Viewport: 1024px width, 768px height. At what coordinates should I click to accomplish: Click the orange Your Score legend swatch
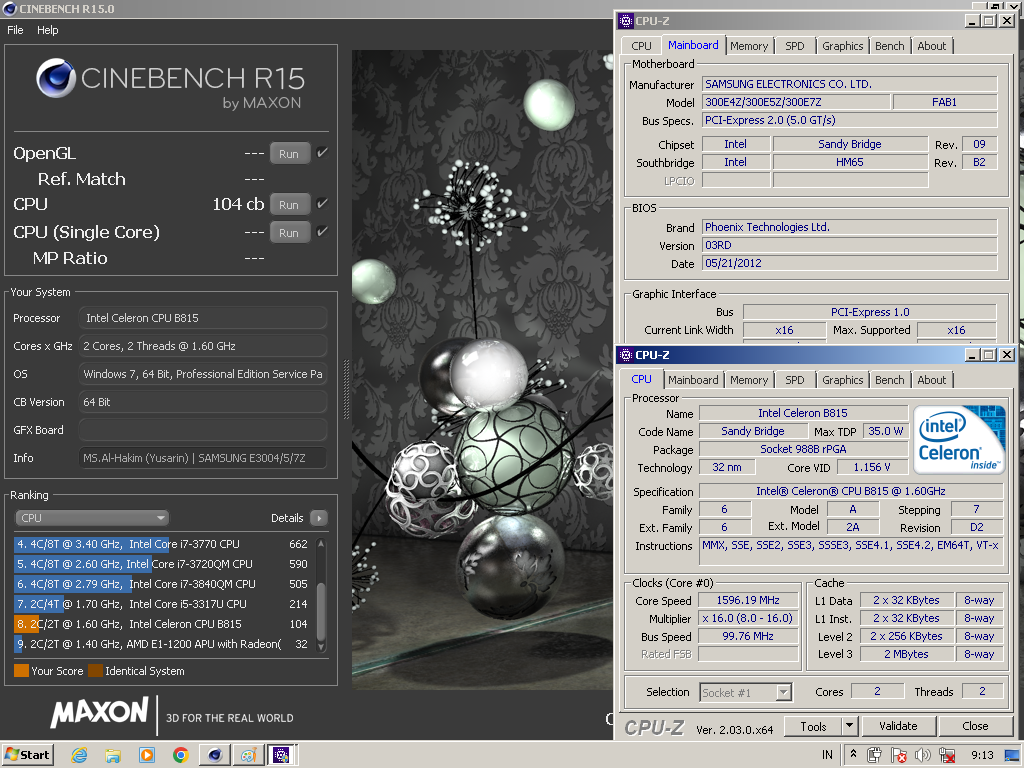[x=21, y=671]
